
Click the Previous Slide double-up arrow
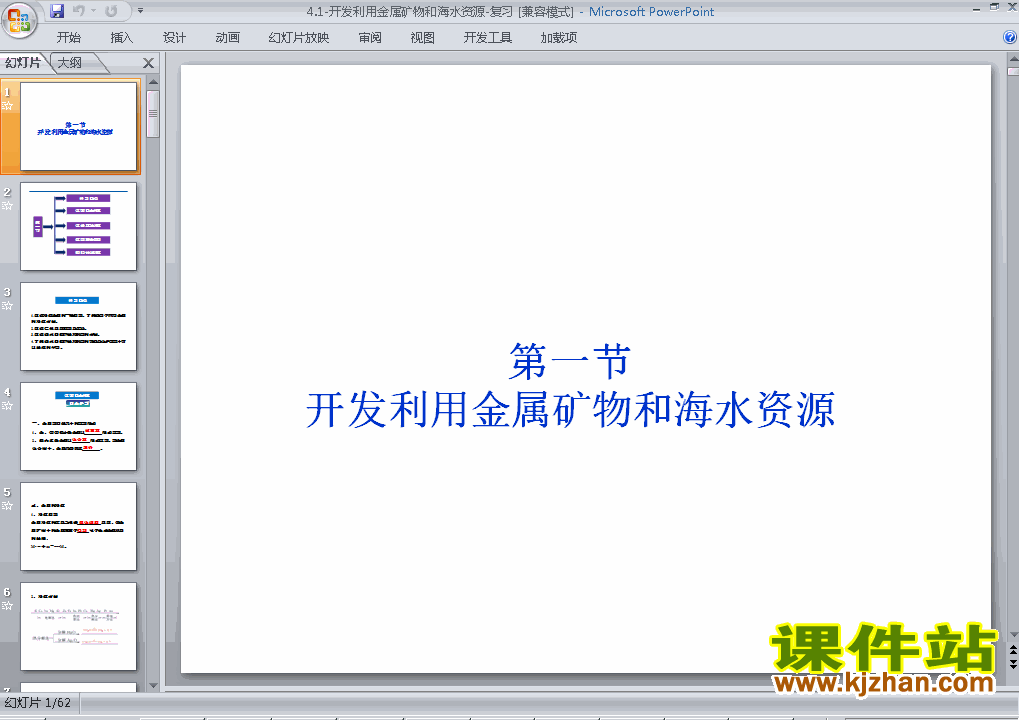click(1013, 650)
